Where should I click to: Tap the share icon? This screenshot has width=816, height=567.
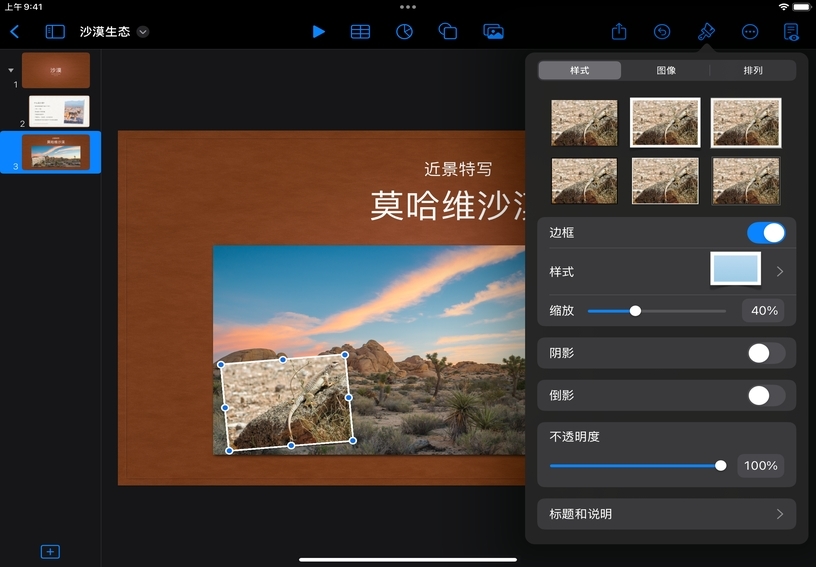619,31
